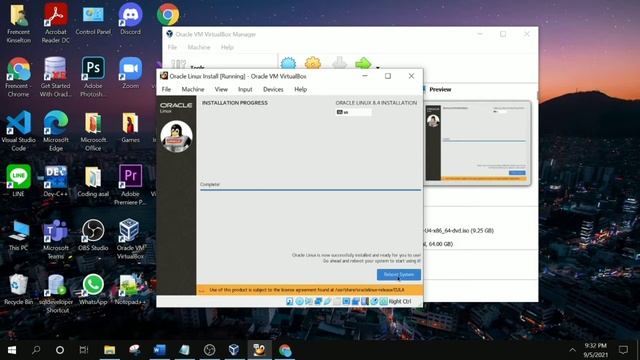Click the installation progress bar labeled Complete
Screen dimensions: 640x360
click(x=310, y=190)
